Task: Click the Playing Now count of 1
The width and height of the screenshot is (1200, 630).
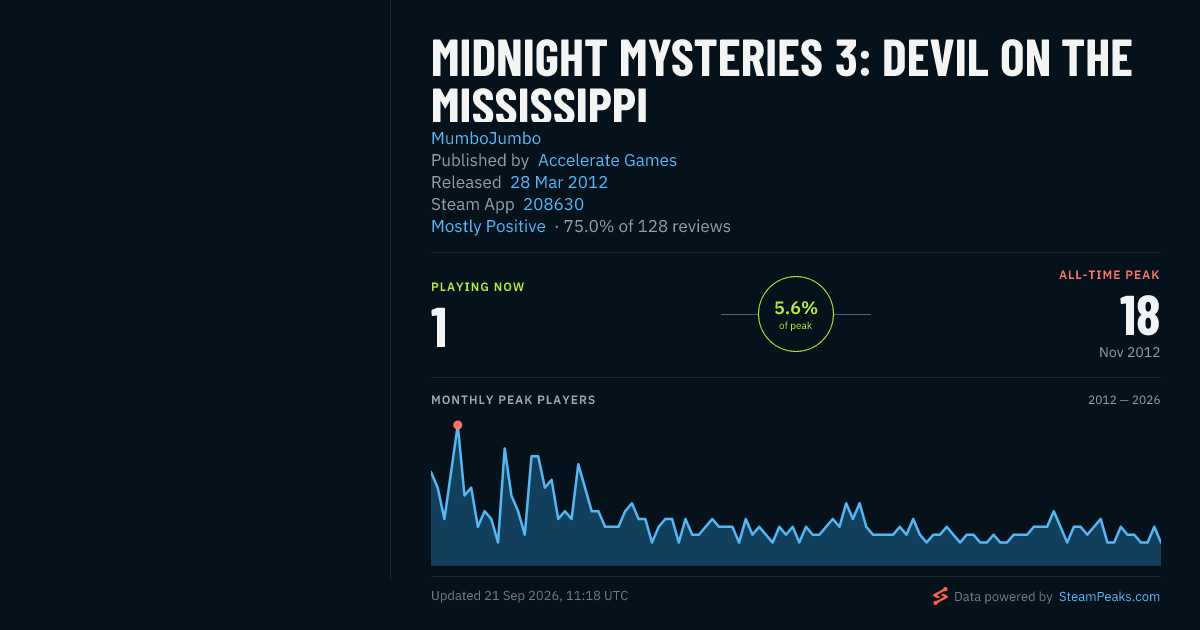Action: [439, 327]
